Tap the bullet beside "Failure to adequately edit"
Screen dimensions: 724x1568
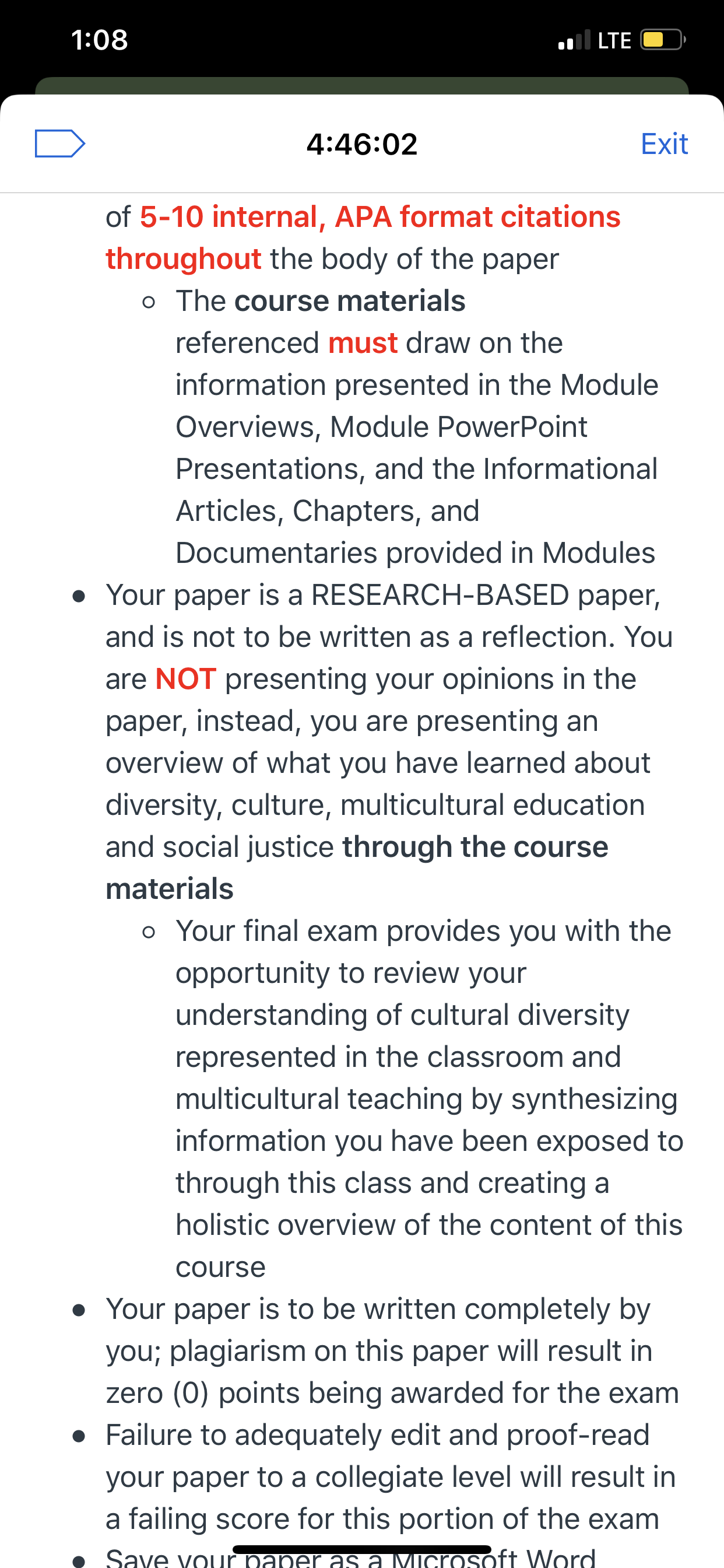[79, 1436]
